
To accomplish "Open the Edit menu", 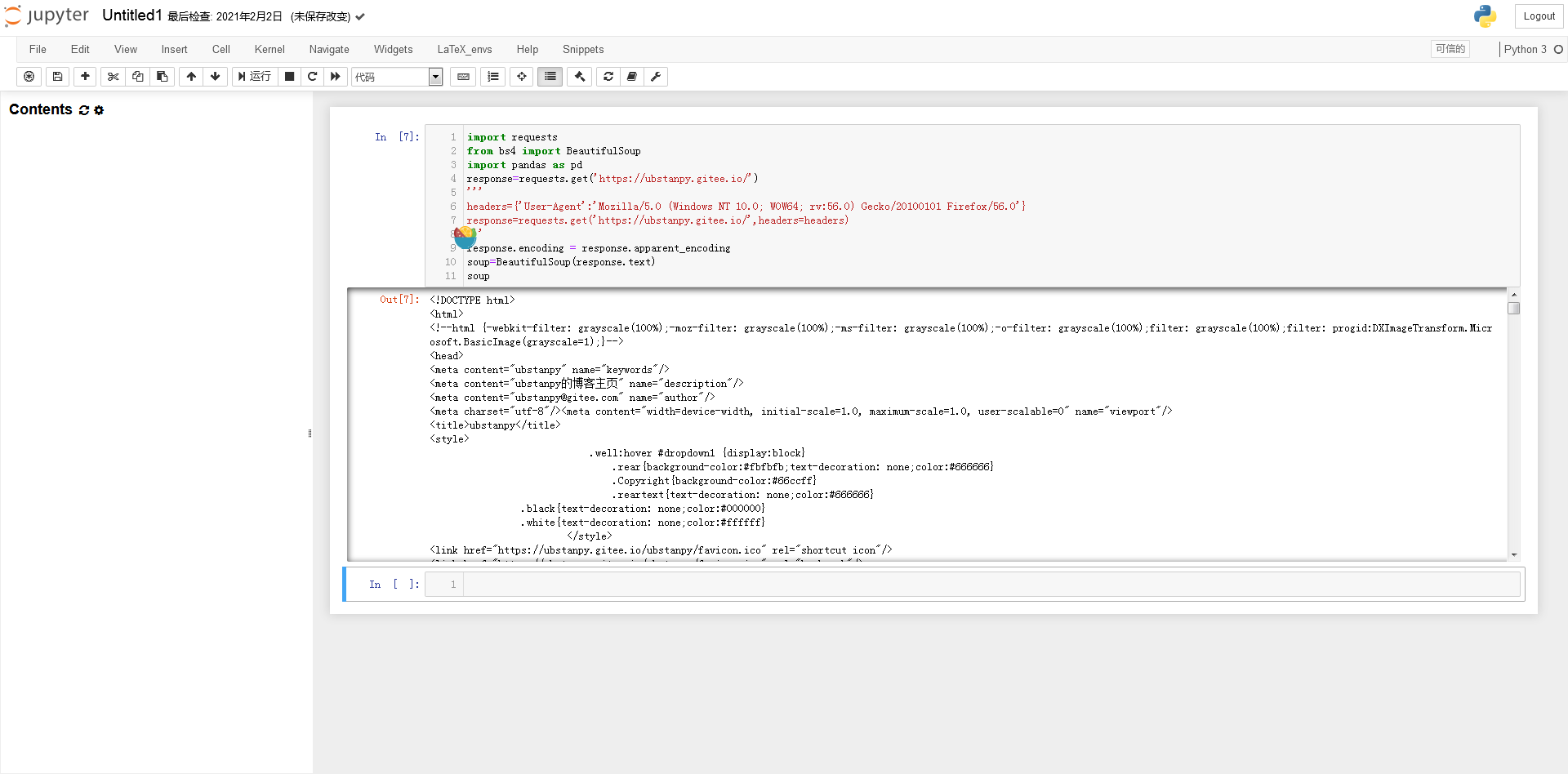I will [80, 50].
